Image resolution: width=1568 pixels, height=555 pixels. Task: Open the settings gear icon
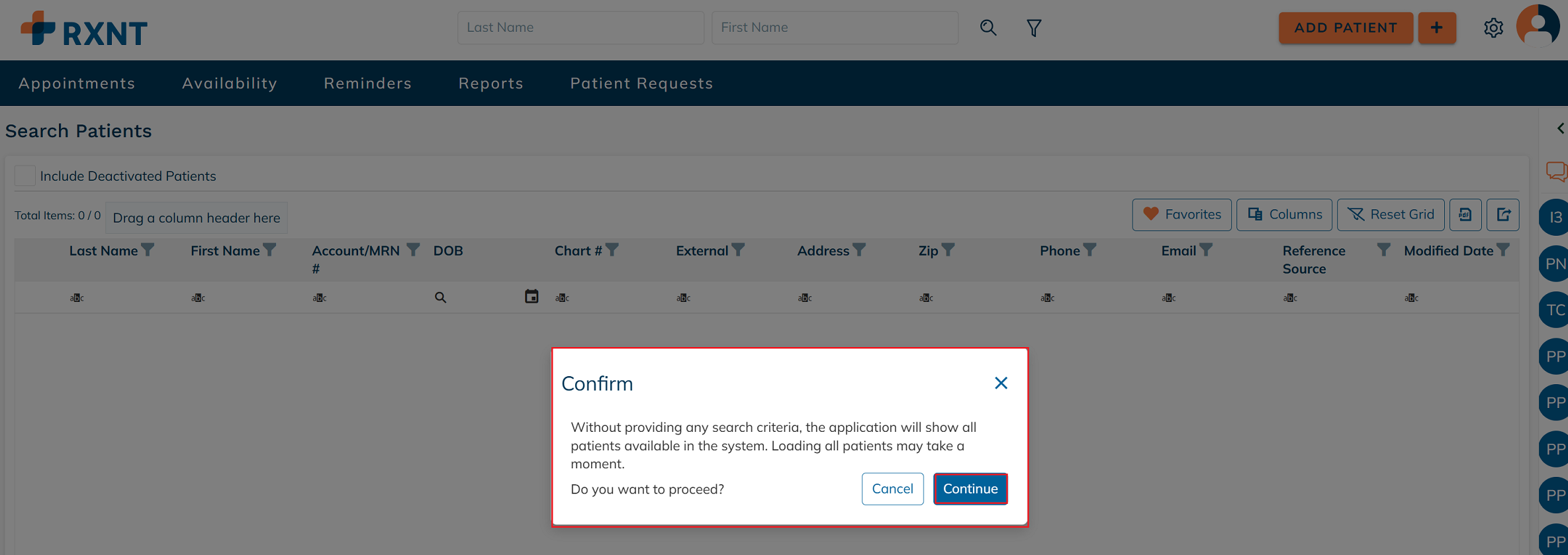tap(1493, 28)
